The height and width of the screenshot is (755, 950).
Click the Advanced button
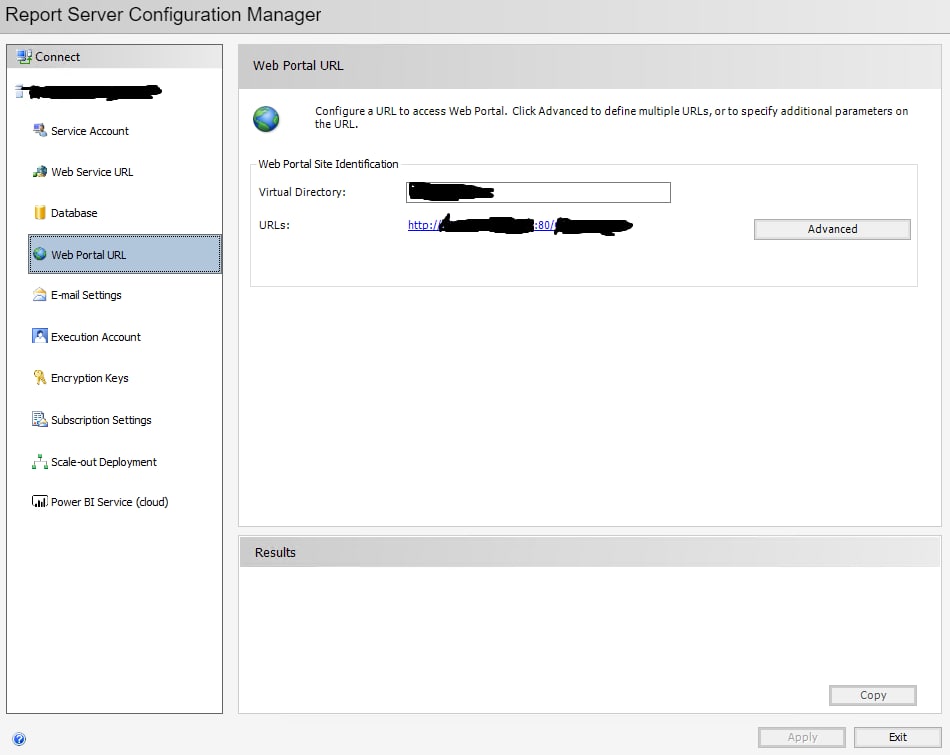[x=832, y=229]
